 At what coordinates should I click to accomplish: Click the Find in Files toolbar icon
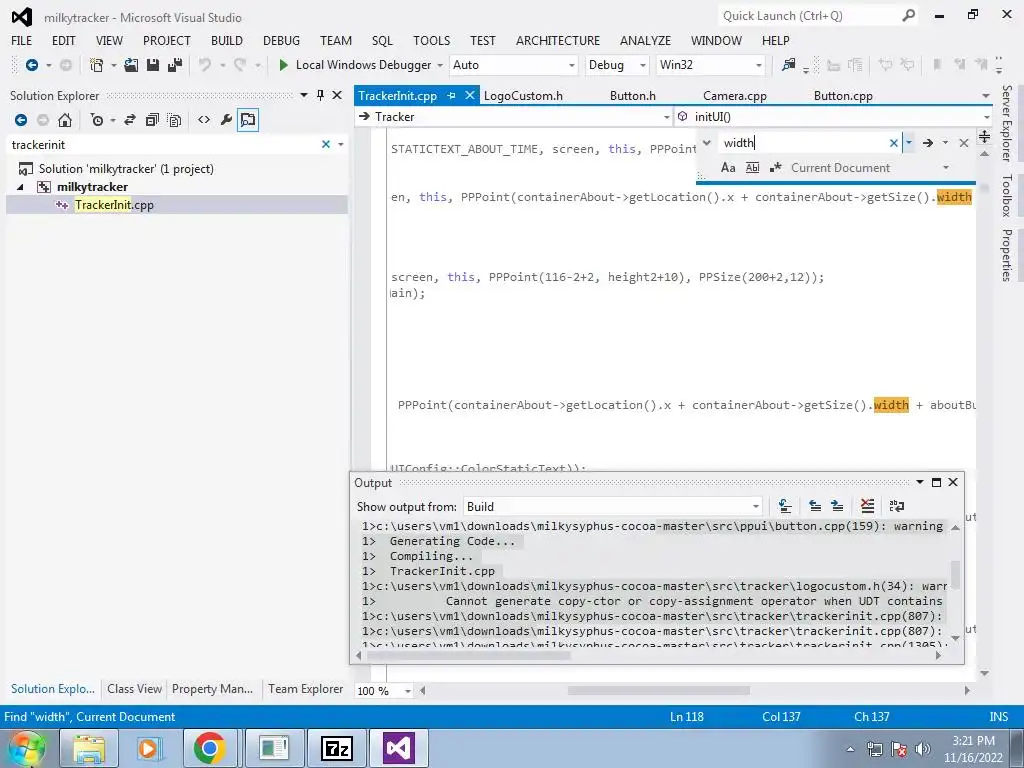[789, 65]
